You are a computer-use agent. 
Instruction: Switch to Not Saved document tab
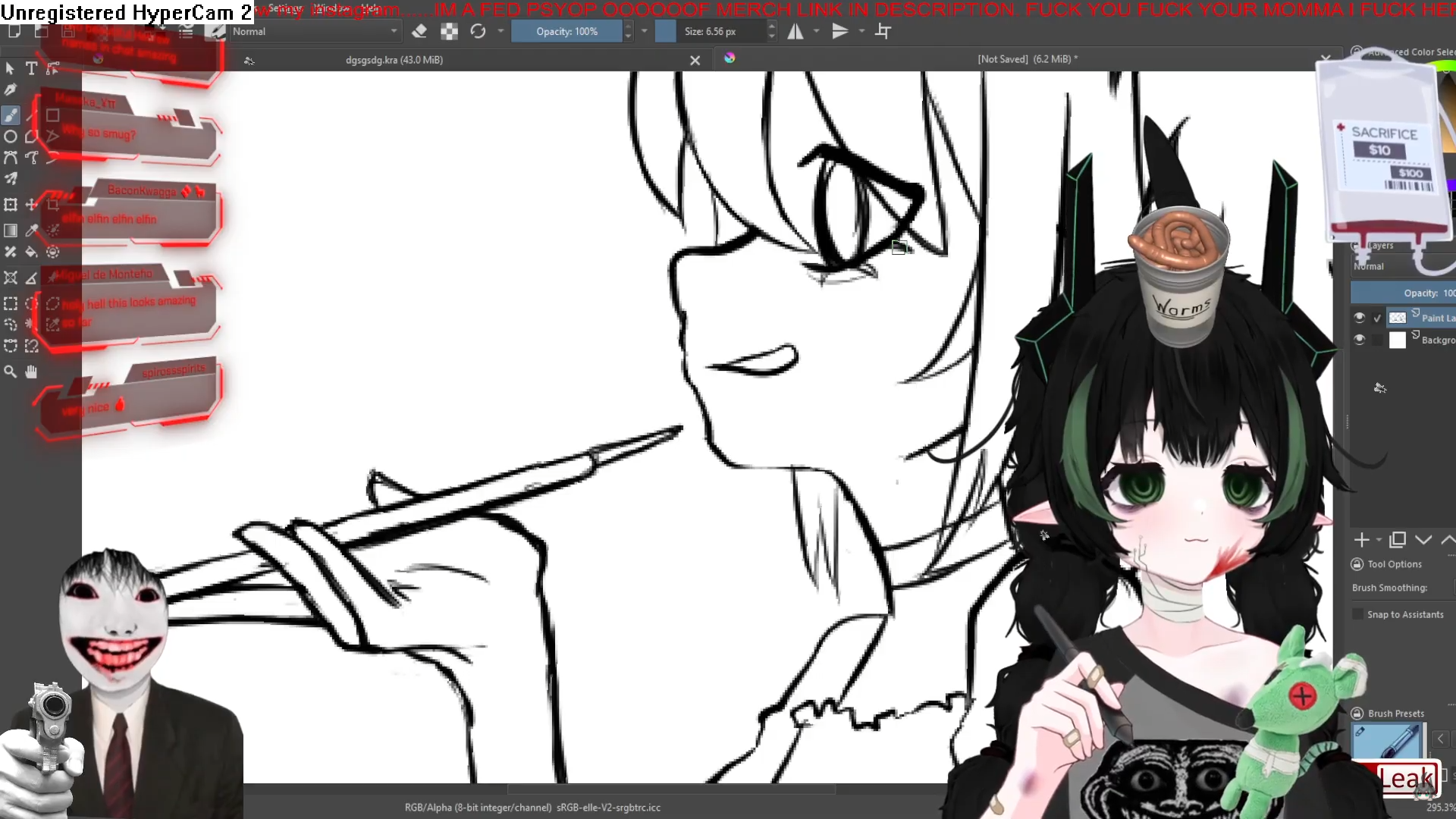[1027, 59]
